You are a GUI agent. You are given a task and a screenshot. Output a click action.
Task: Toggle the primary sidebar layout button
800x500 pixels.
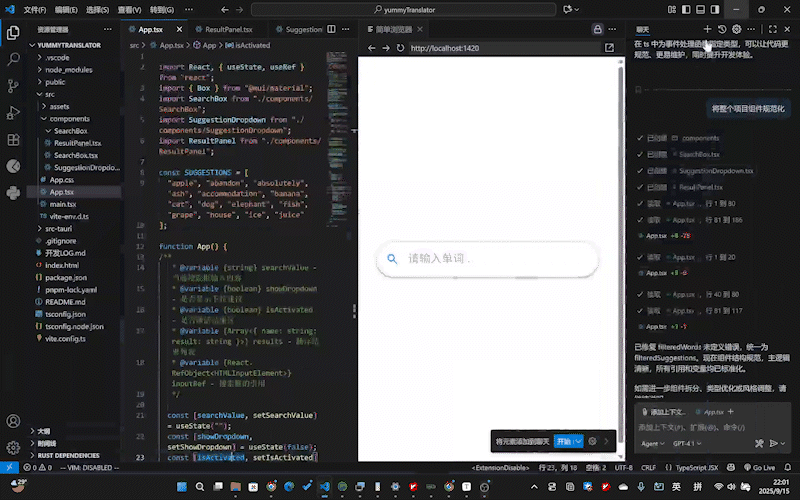coord(684,9)
